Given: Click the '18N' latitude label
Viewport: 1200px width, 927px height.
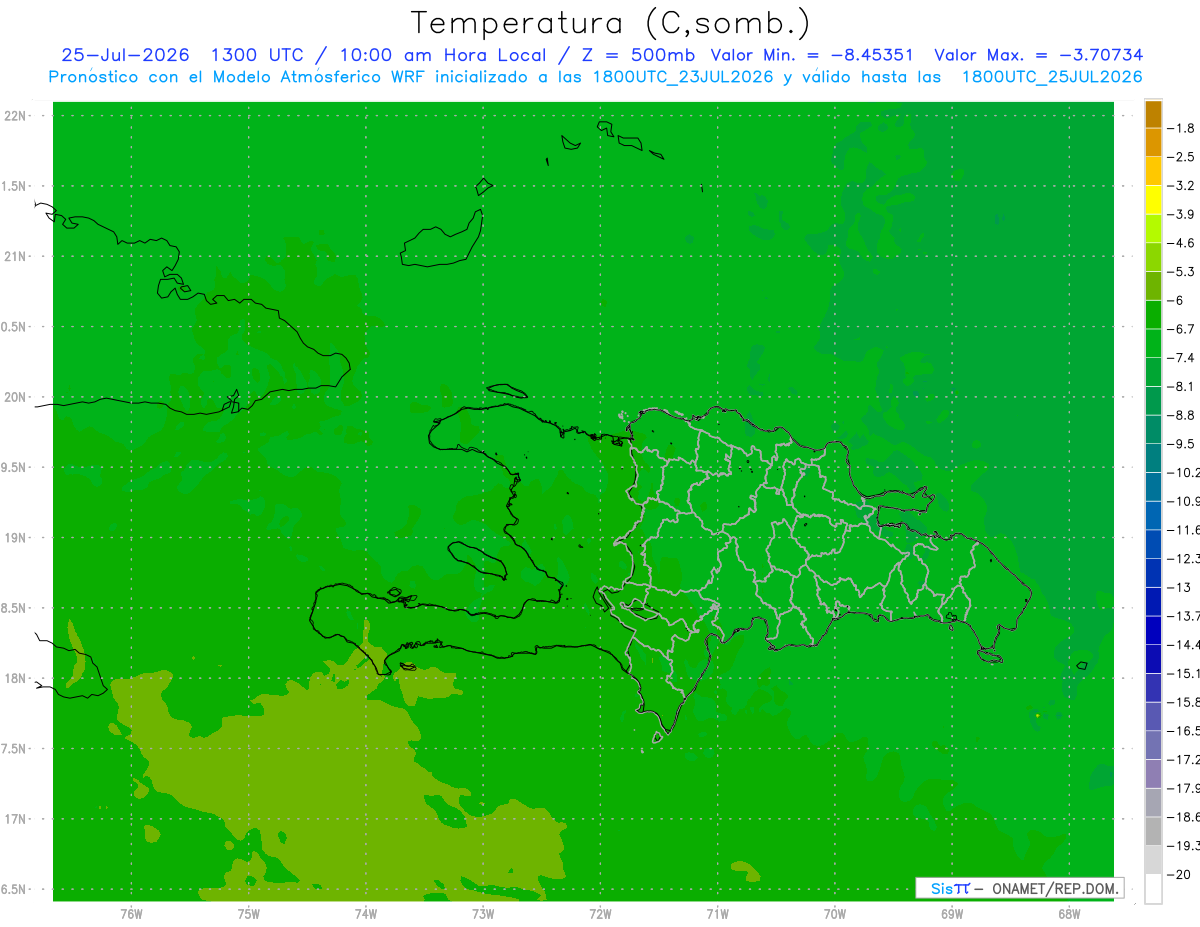Looking at the screenshot, I should click(15, 678).
